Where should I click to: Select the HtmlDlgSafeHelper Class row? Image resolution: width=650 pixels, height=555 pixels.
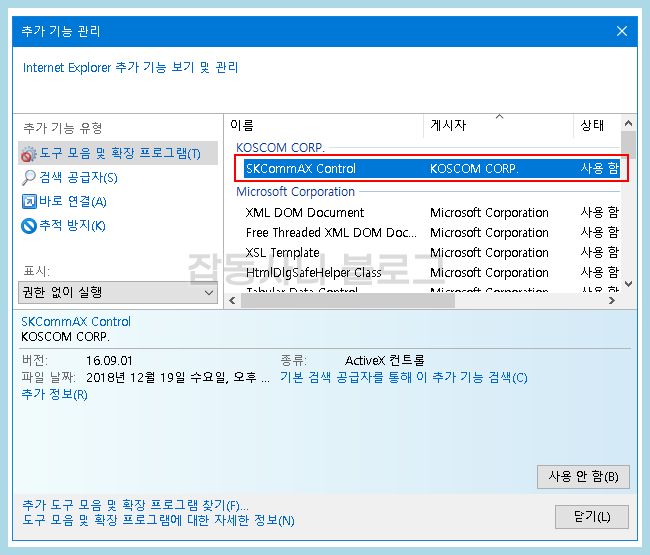point(432,272)
